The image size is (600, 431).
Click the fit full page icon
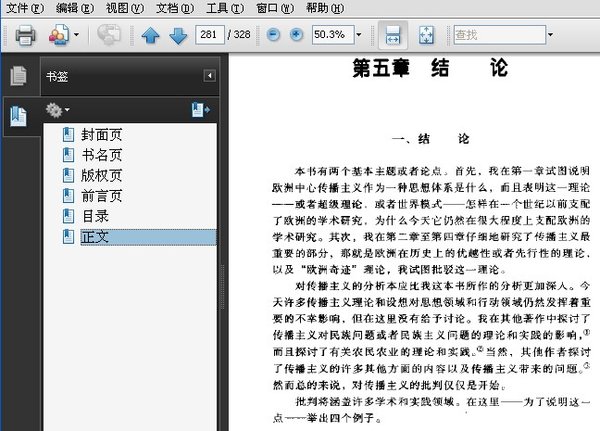click(425, 35)
